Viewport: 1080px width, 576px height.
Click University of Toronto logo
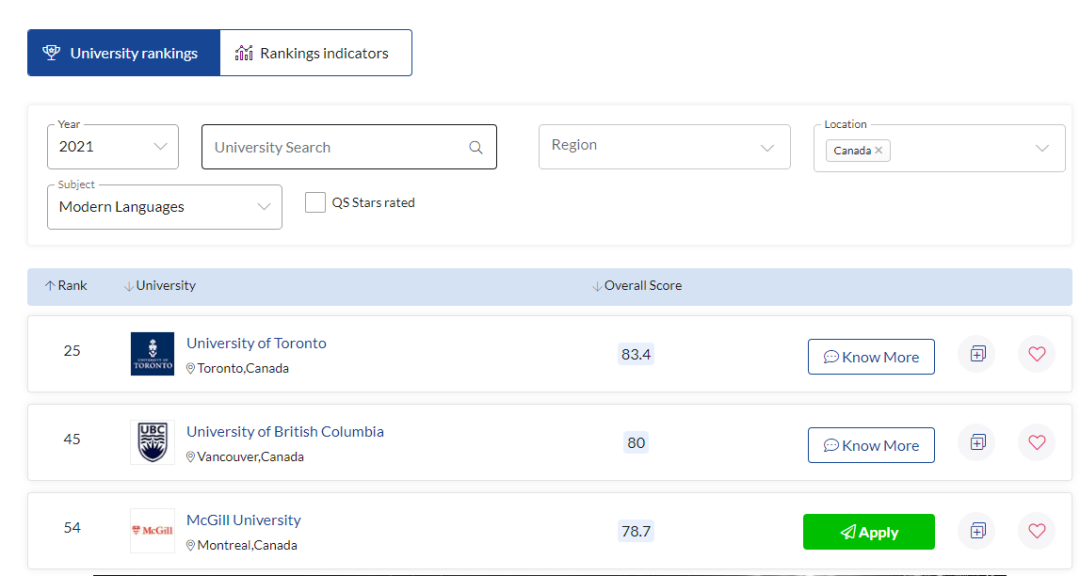coord(152,354)
